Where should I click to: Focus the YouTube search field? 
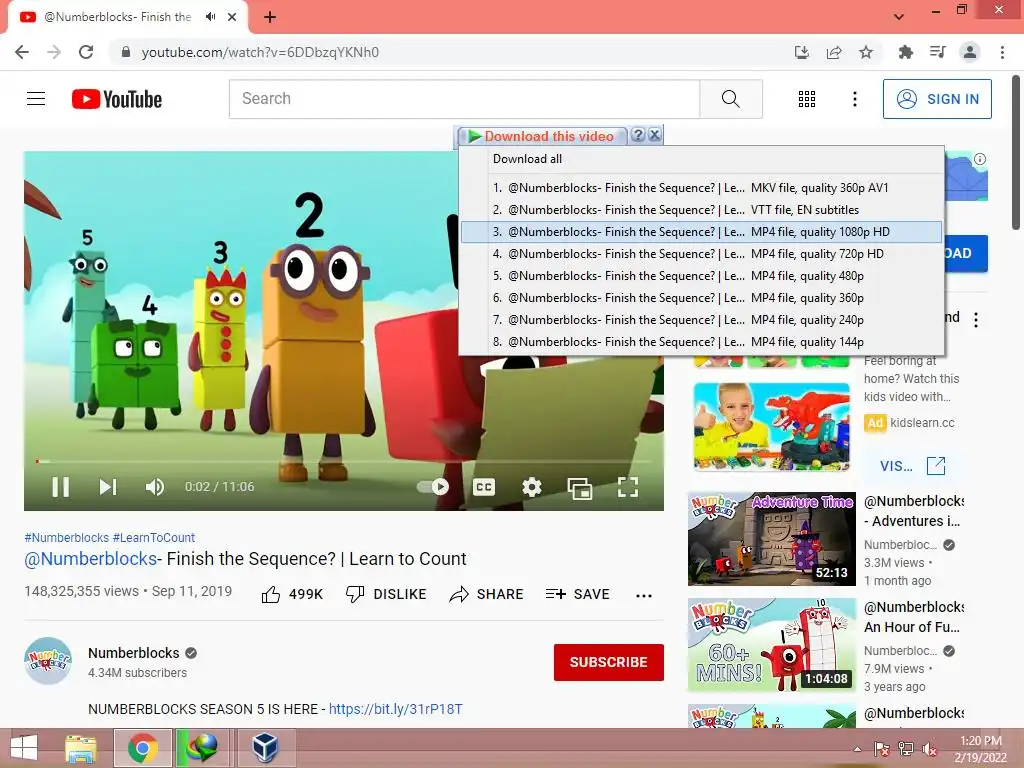464,99
